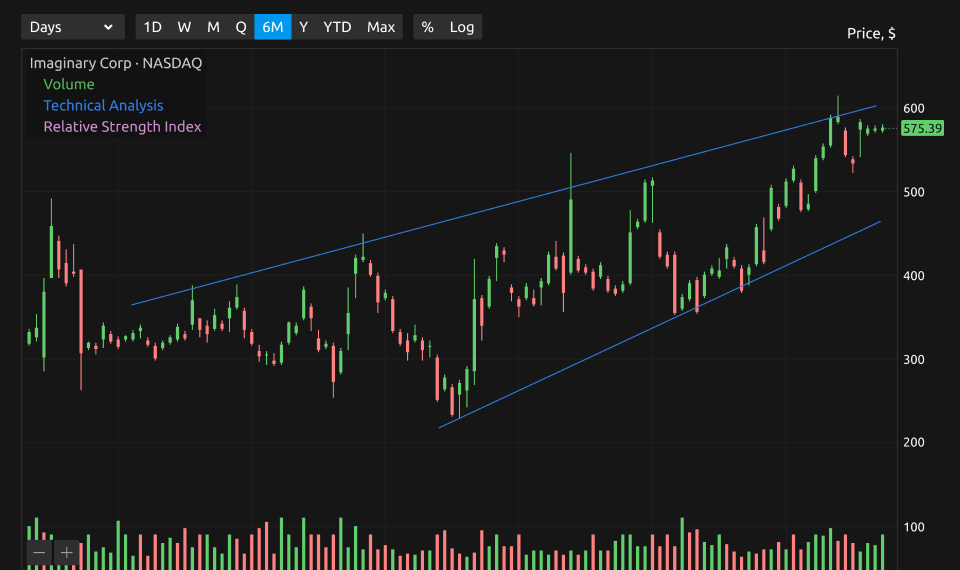Click the 600 price axis label
The height and width of the screenshot is (570, 960).
913,108
